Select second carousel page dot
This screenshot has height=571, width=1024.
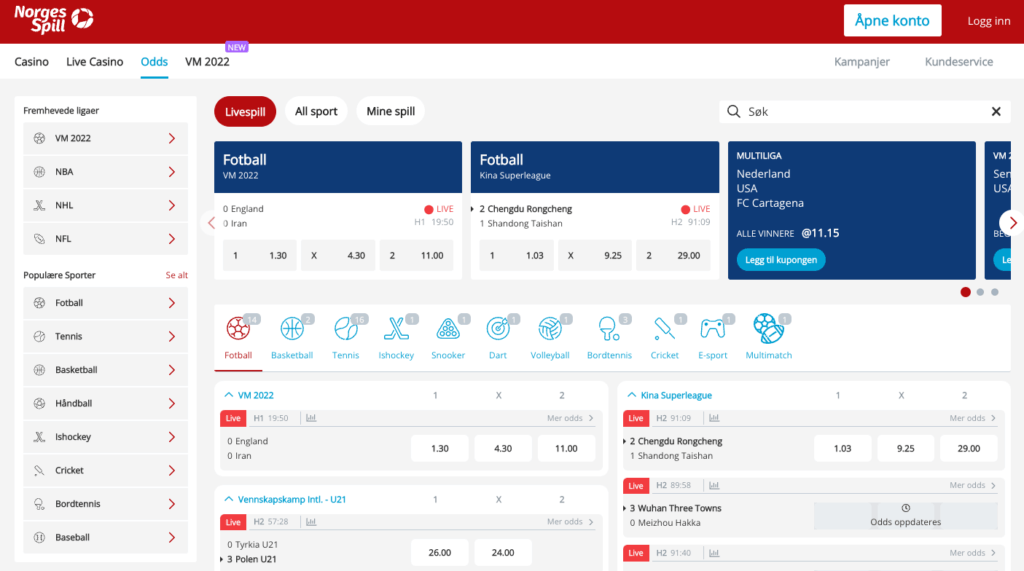coord(980,292)
